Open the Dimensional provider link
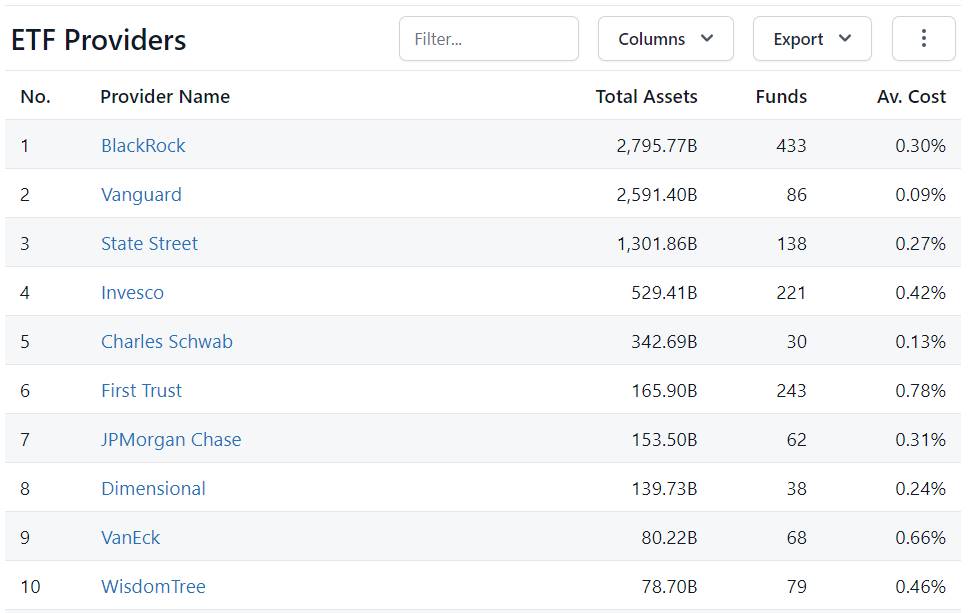The width and height of the screenshot is (976, 613). click(153, 489)
